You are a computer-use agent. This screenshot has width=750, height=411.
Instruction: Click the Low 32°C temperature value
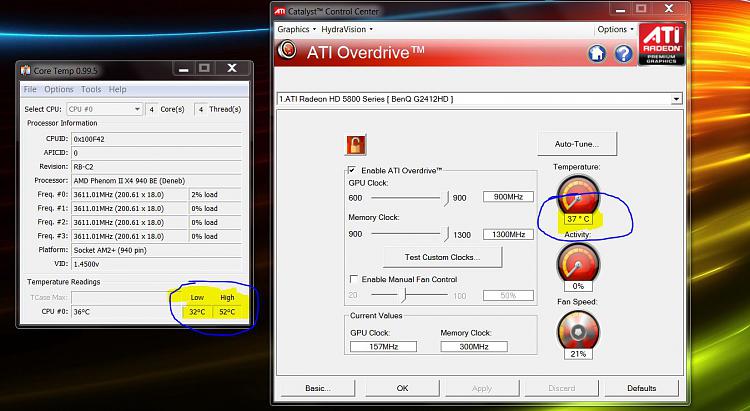click(197, 312)
